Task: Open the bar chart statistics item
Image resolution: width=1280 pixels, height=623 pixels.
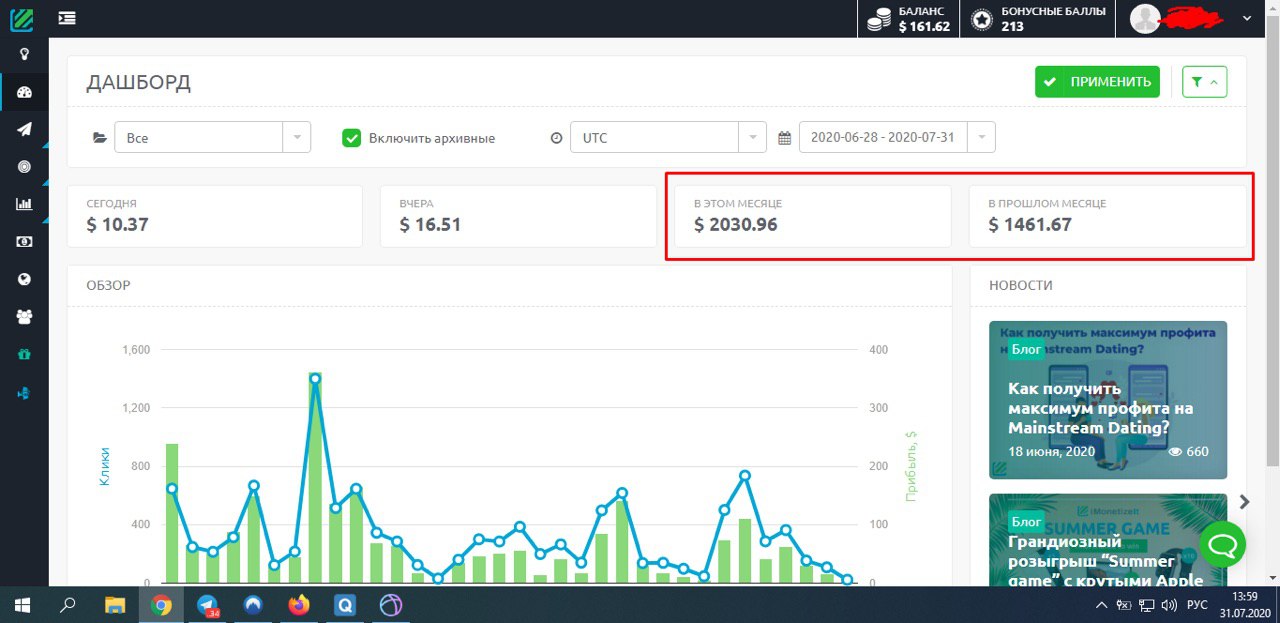Action: [24, 204]
